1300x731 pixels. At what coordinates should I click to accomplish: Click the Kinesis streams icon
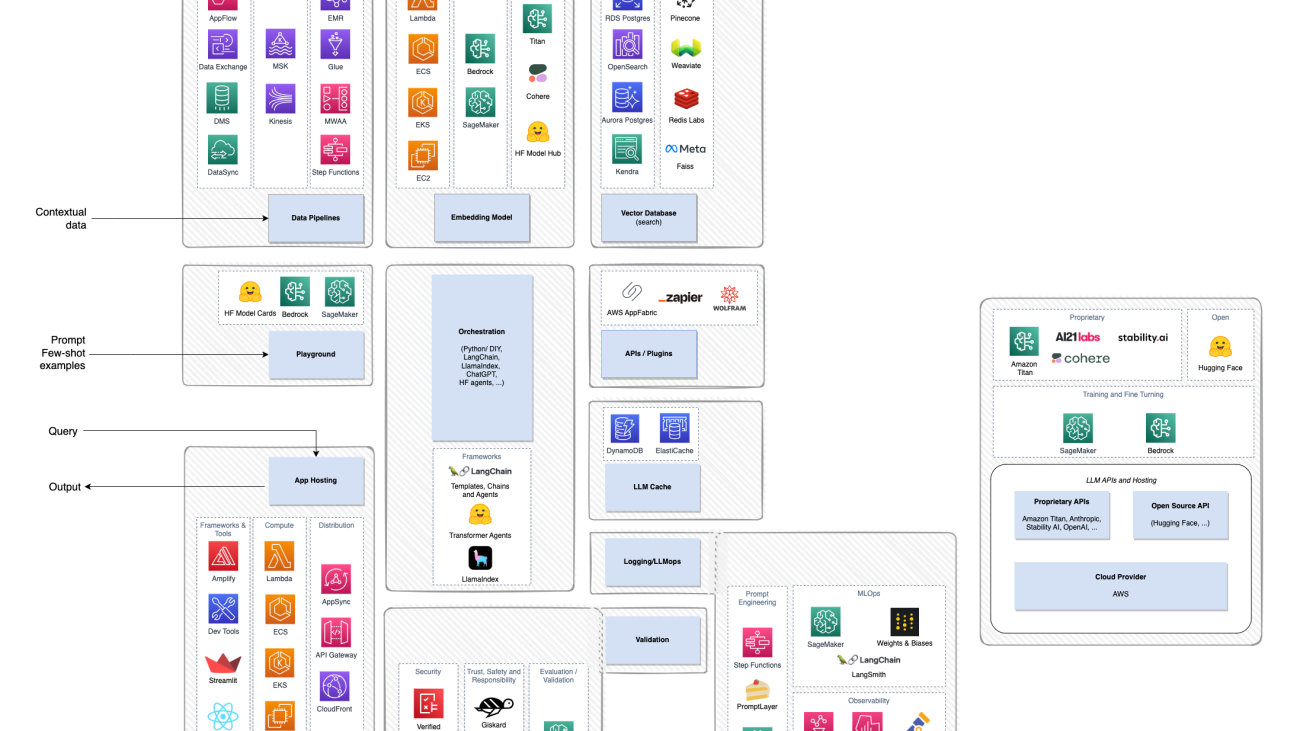coord(280,98)
